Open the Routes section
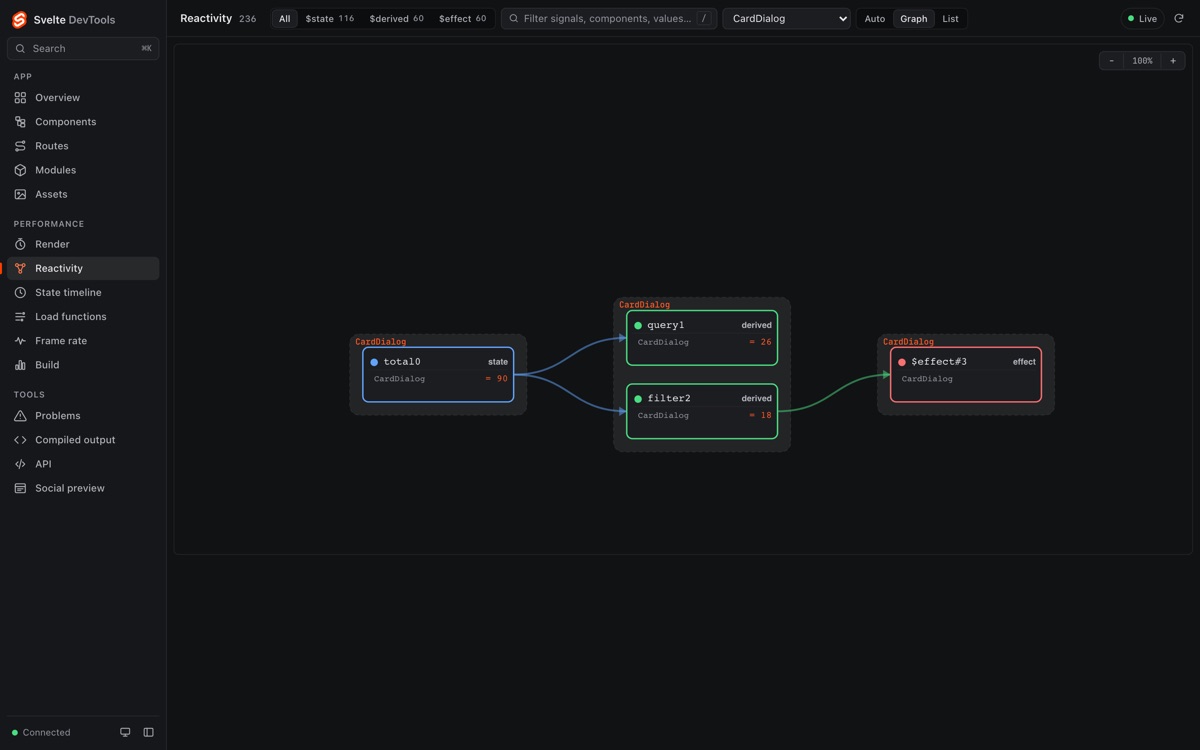This screenshot has height=750, width=1200. pyautogui.click(x=83, y=146)
